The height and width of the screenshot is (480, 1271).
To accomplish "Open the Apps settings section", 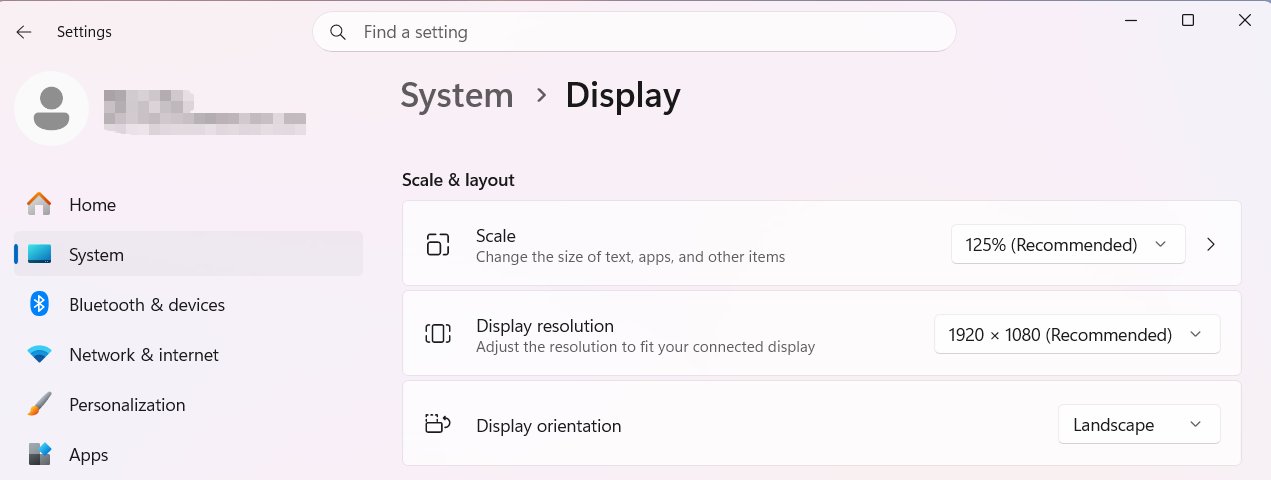I will [x=188, y=454].
